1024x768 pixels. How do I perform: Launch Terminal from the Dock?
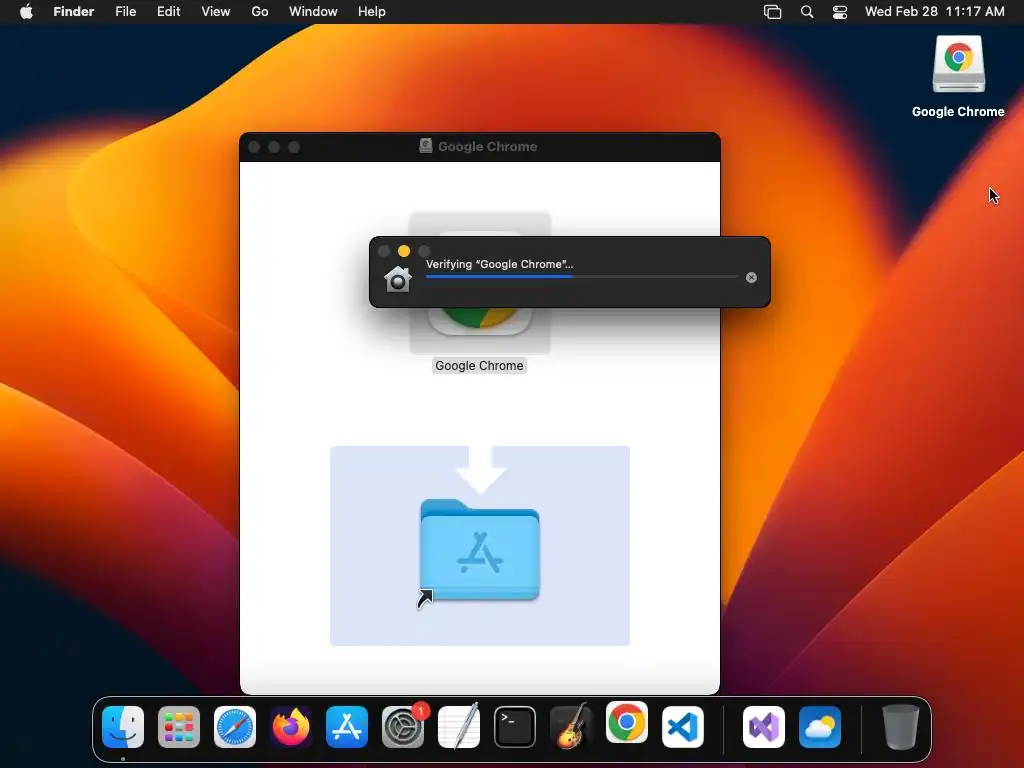[515, 727]
